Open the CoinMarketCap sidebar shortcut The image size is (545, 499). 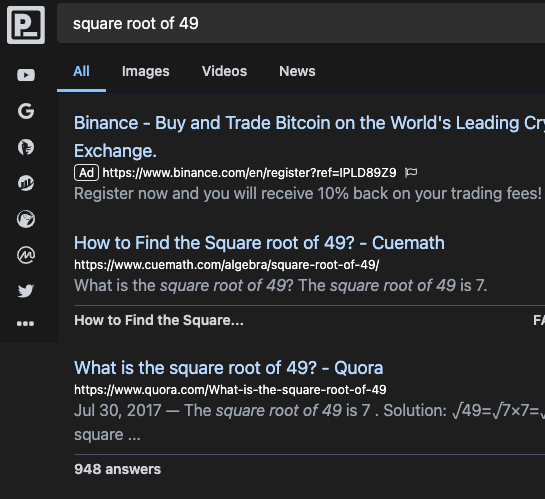(26, 255)
